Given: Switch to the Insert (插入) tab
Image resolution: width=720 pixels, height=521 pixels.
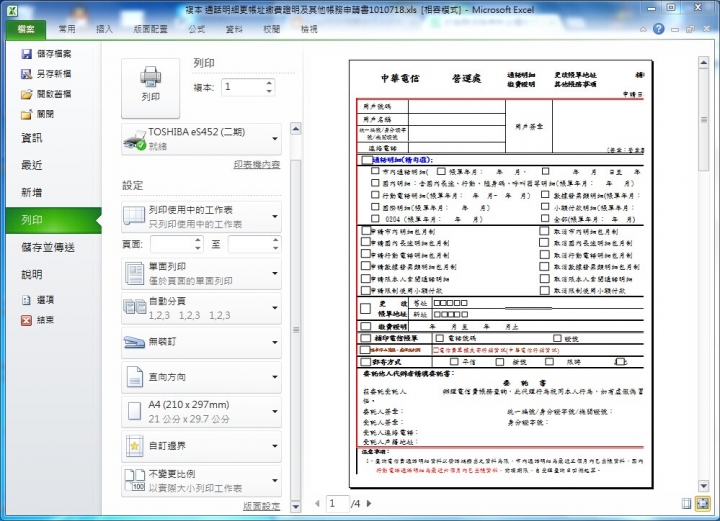Looking at the screenshot, I should pos(104,29).
